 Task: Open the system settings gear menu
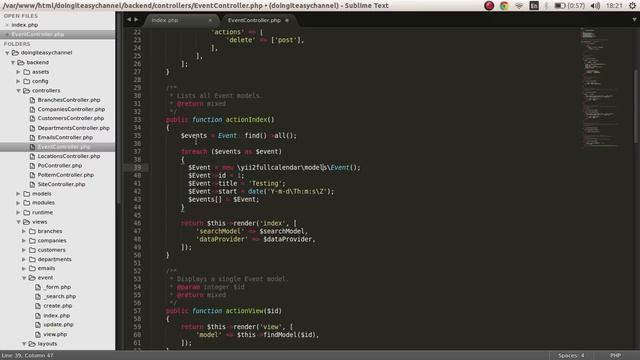(633, 6)
